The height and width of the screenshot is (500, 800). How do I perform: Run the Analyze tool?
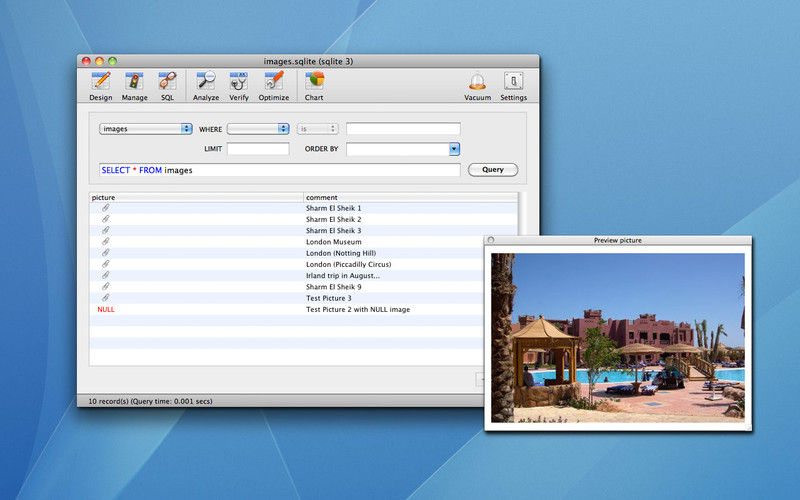[206, 86]
